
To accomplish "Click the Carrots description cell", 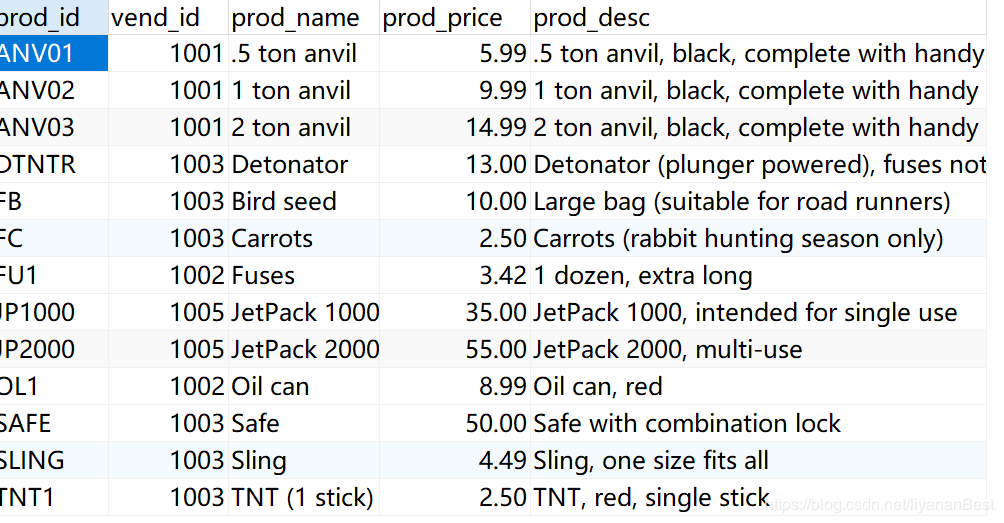I will click(738, 238).
